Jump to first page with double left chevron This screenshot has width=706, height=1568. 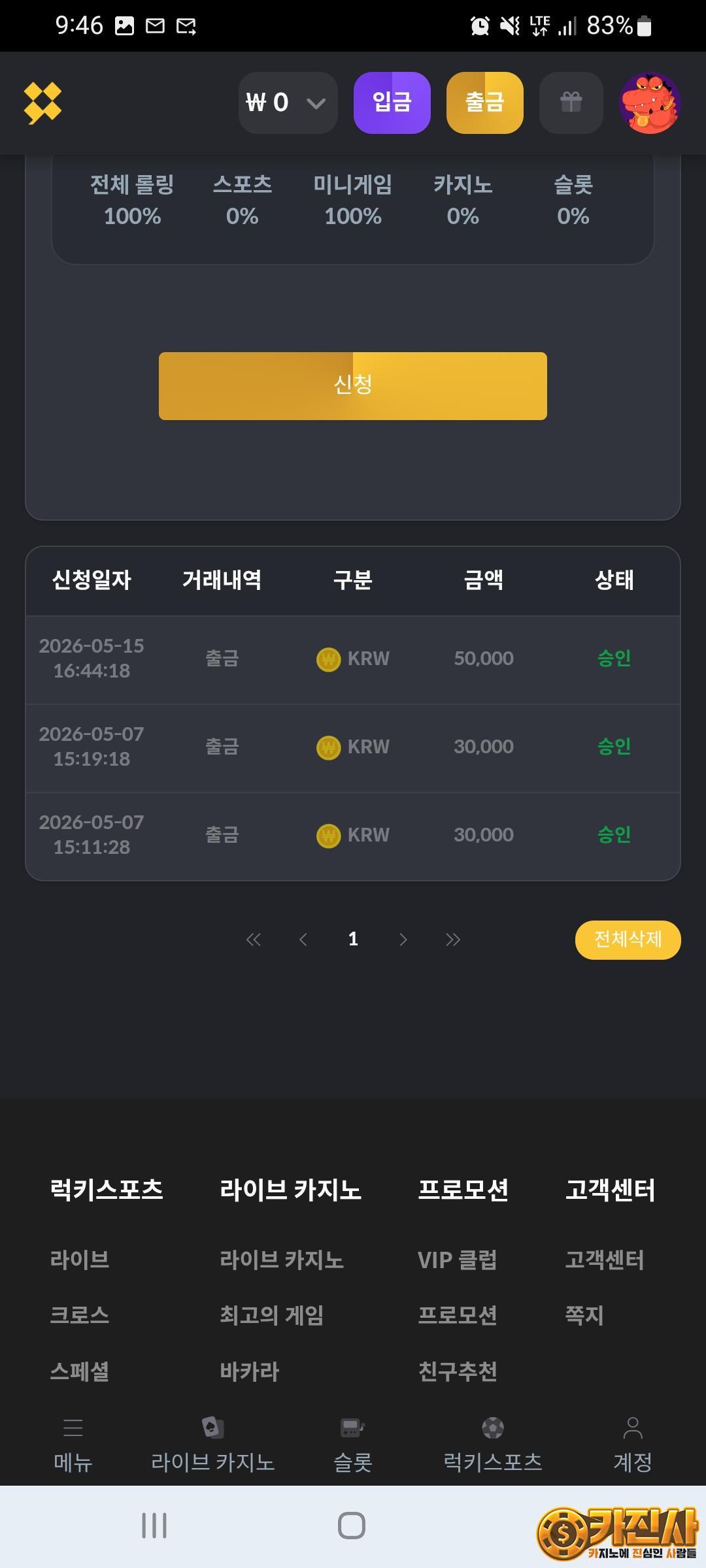pos(253,939)
